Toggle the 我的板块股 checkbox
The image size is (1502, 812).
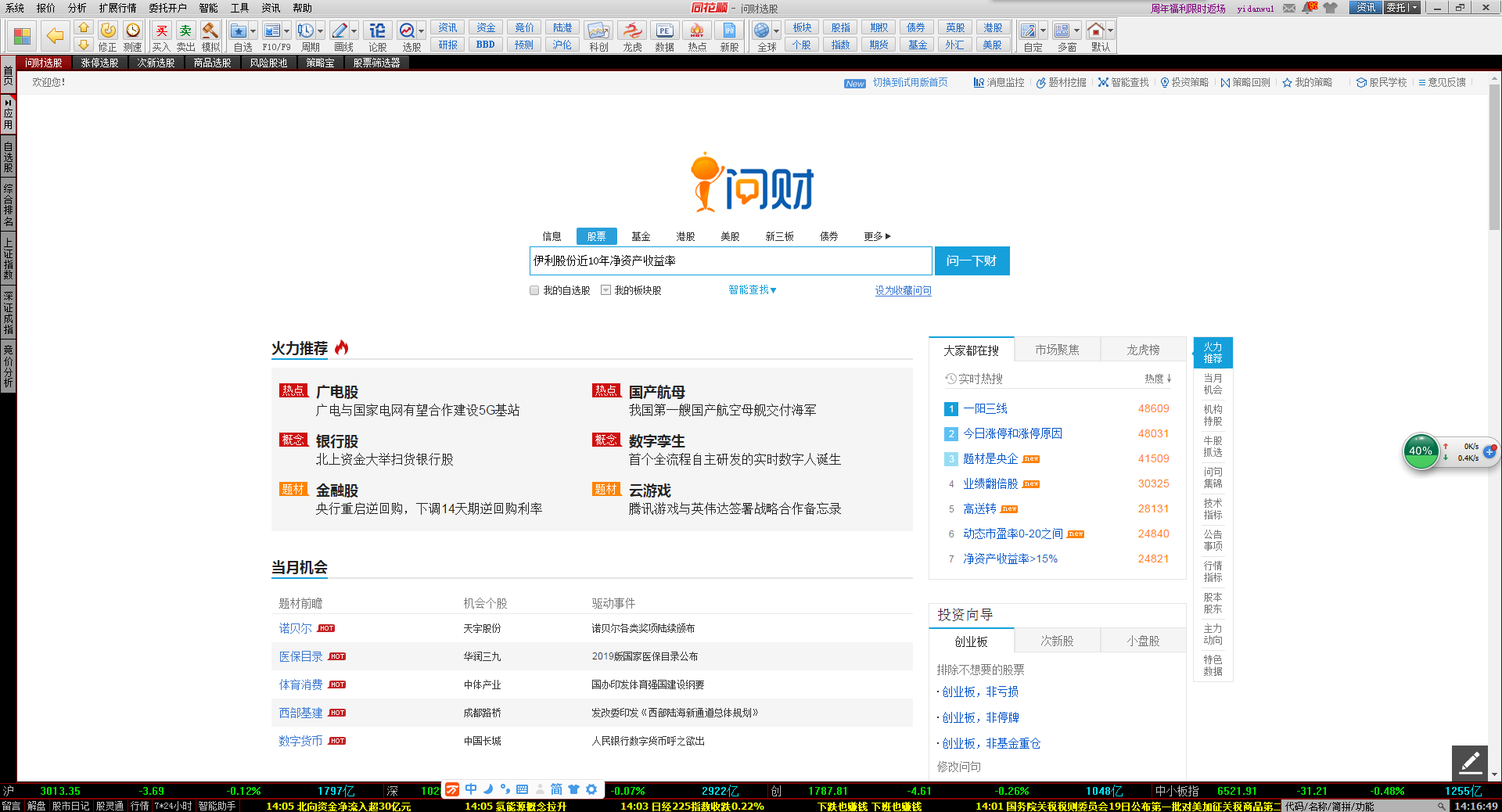(x=605, y=290)
